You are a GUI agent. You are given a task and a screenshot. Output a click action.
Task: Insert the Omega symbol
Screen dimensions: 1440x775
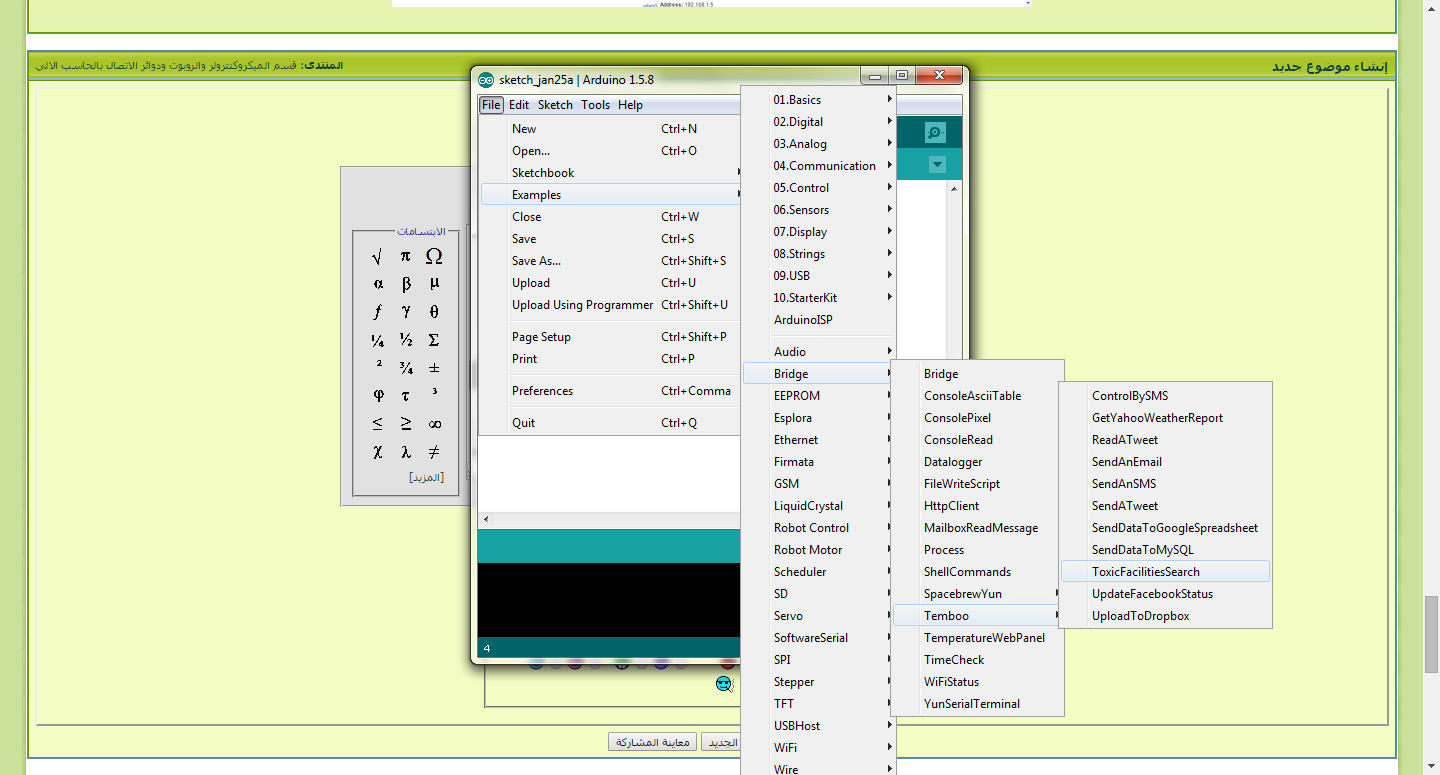click(434, 256)
